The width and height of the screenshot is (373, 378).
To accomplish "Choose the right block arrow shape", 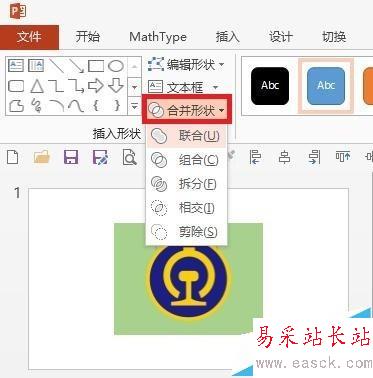I will point(96,86).
